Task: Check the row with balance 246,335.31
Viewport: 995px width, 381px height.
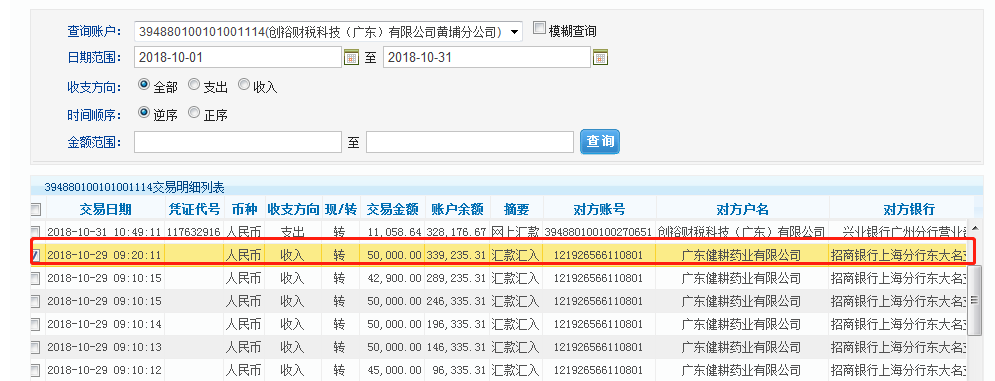Action: (36, 301)
